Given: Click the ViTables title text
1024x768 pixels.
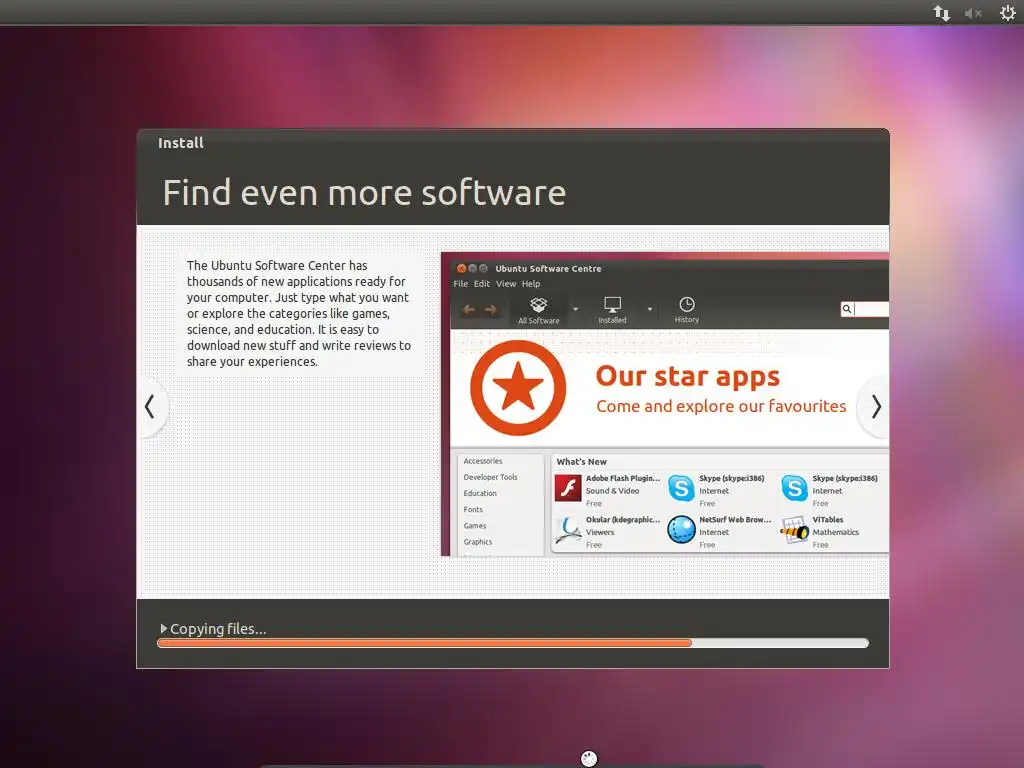Looking at the screenshot, I should pyautogui.click(x=827, y=520).
